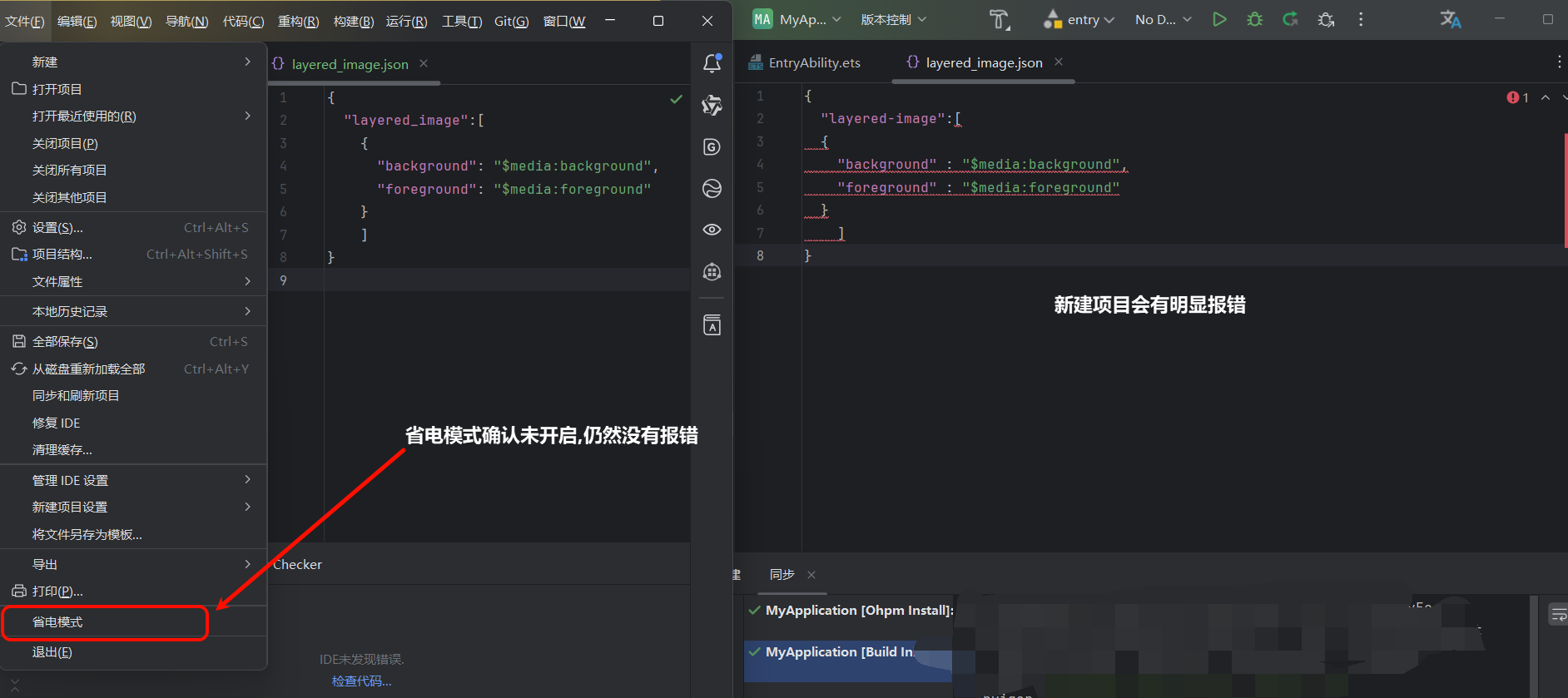
Task: Select 设置 in the File menu
Action: (57, 227)
